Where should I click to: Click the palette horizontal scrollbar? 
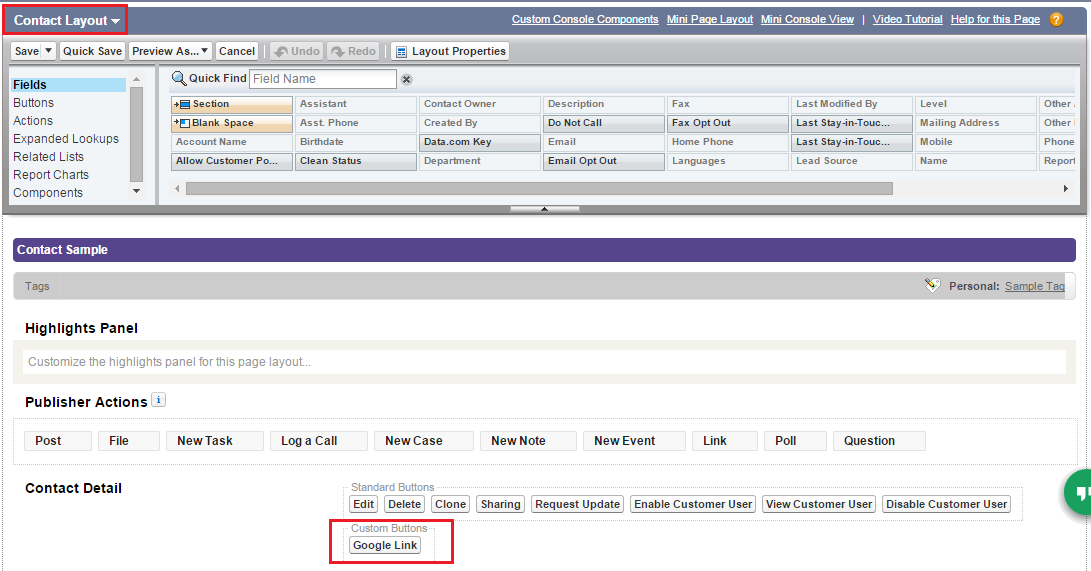pos(538,188)
